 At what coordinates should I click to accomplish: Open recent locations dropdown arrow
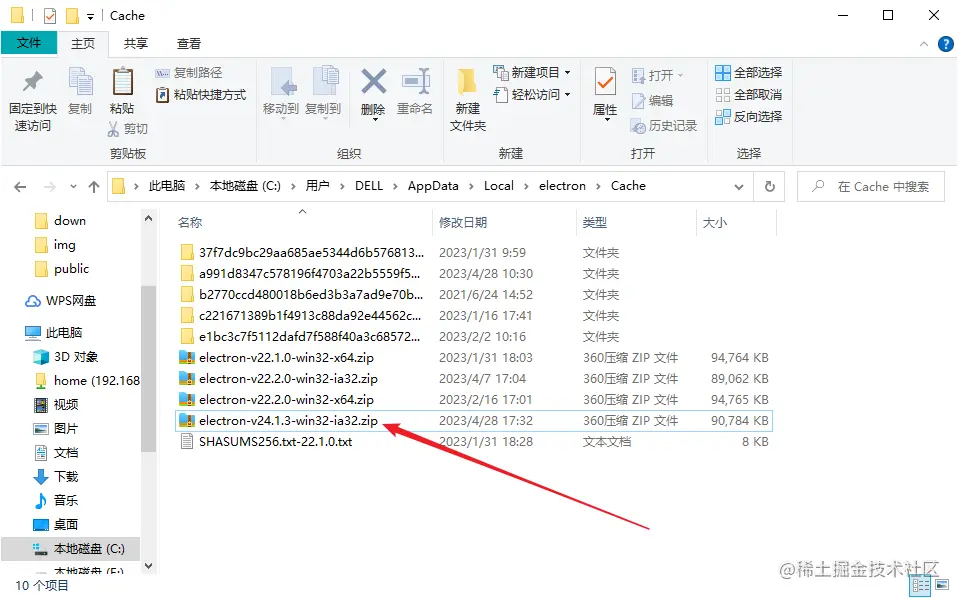[73, 187]
